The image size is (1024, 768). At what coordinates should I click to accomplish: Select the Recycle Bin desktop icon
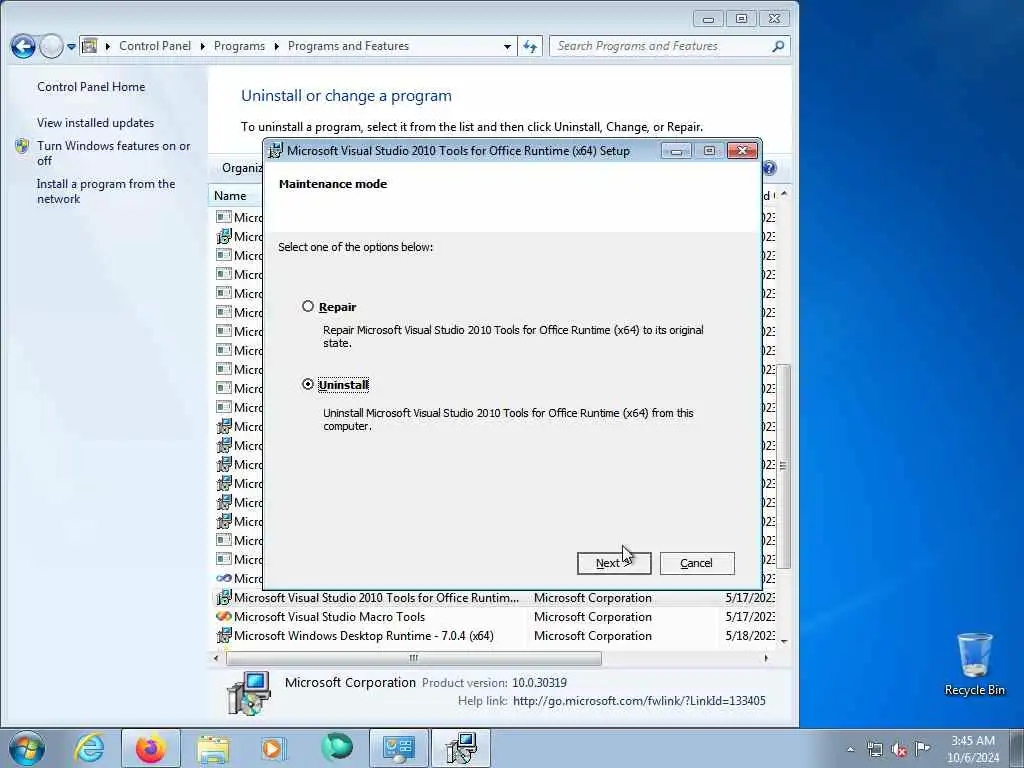click(x=974, y=664)
